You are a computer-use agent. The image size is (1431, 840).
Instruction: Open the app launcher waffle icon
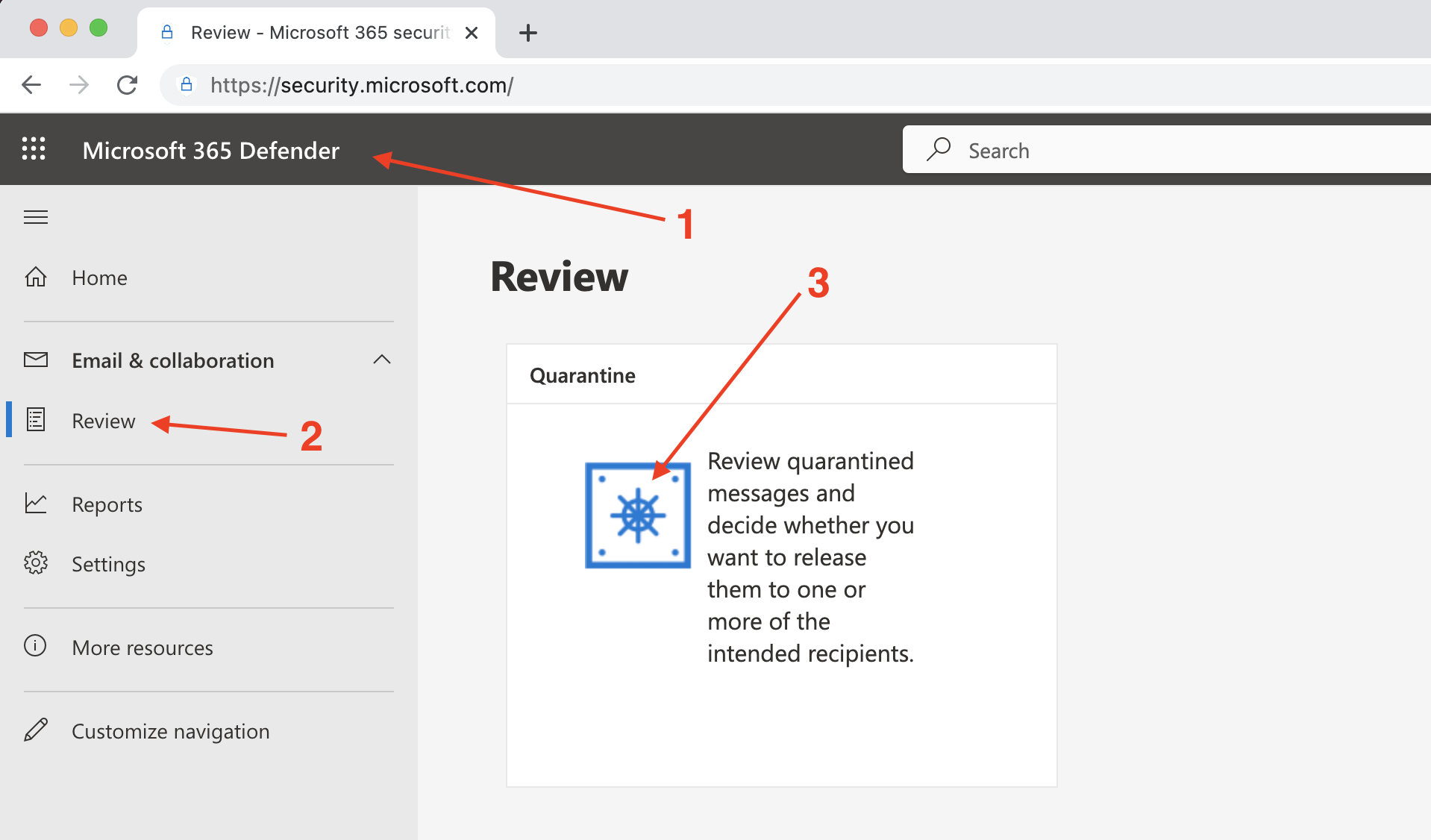[x=34, y=149]
